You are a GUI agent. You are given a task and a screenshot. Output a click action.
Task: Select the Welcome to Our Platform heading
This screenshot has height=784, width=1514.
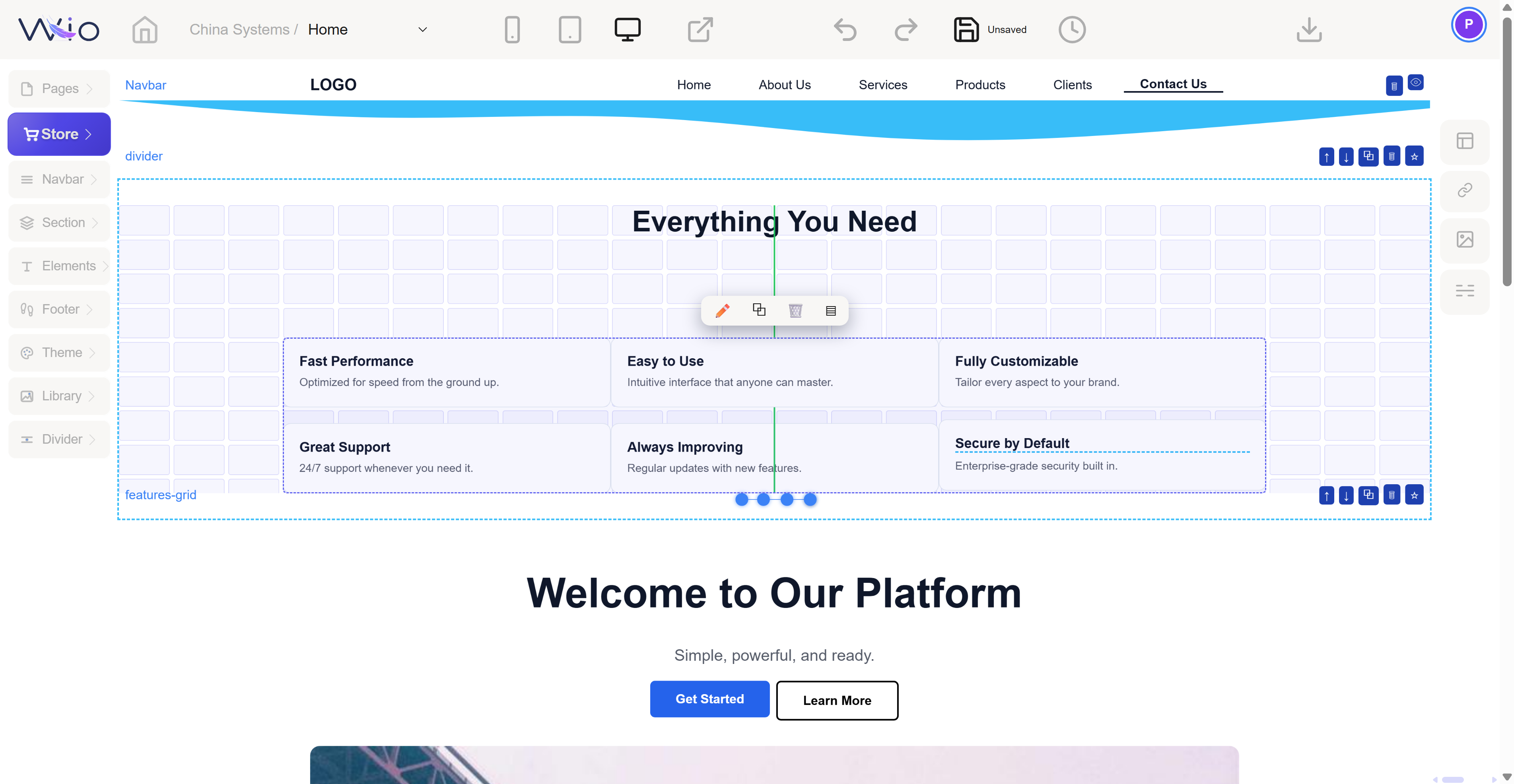[774, 593]
